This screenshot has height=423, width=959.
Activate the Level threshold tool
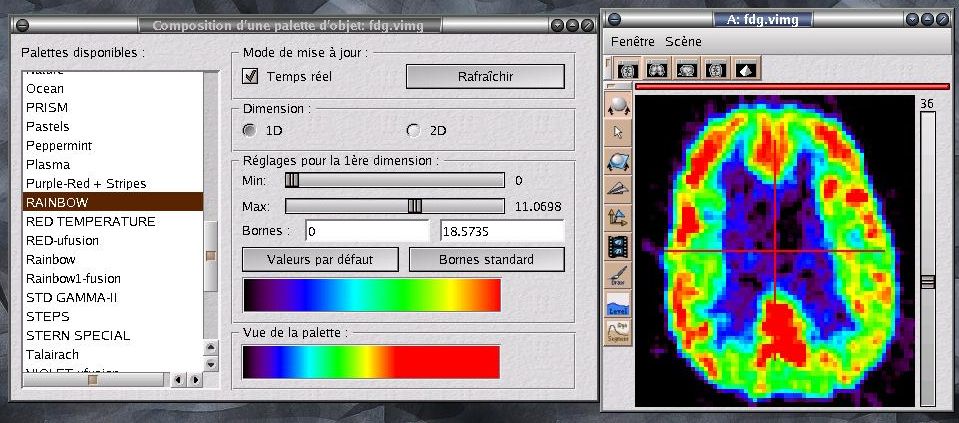click(x=617, y=301)
